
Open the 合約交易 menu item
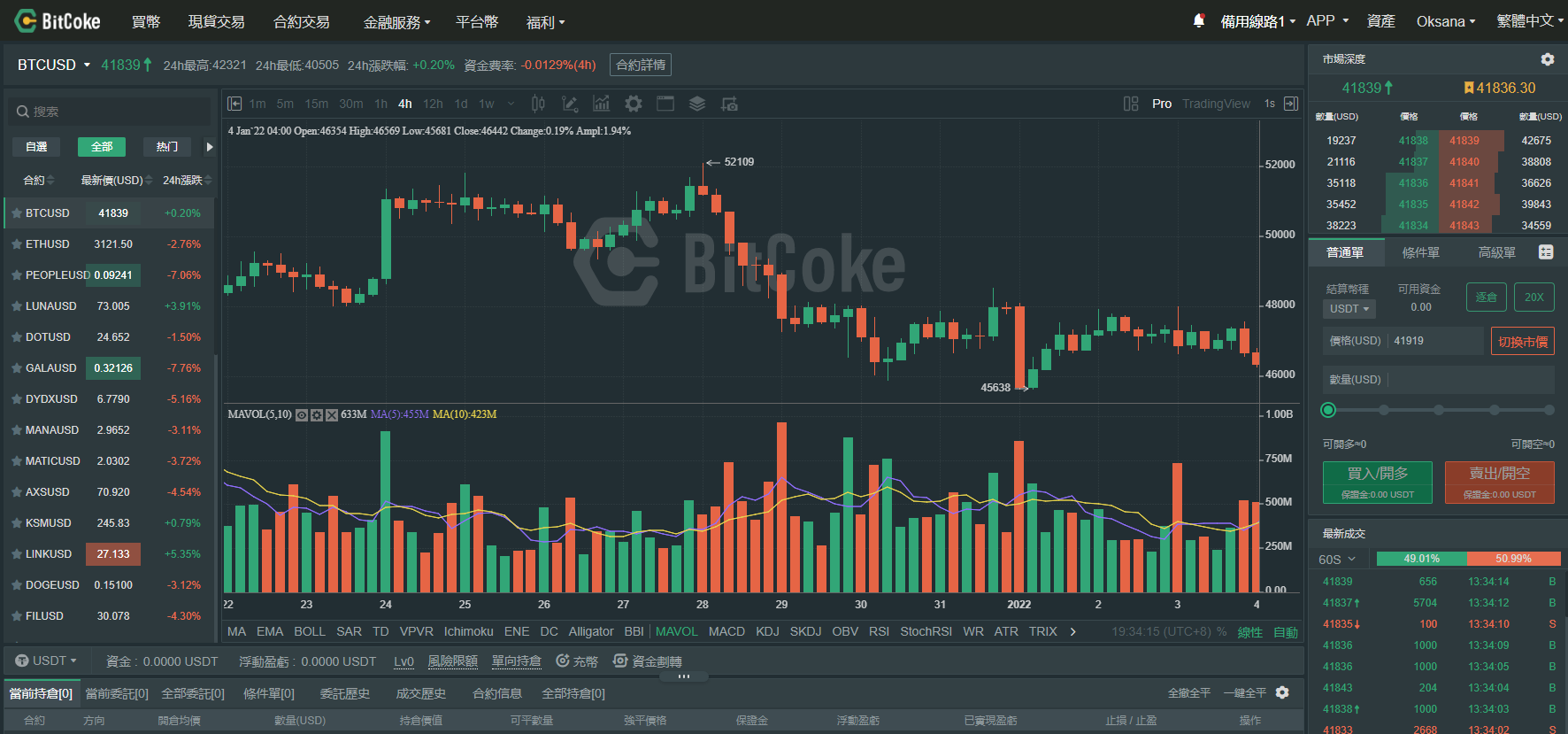[301, 21]
